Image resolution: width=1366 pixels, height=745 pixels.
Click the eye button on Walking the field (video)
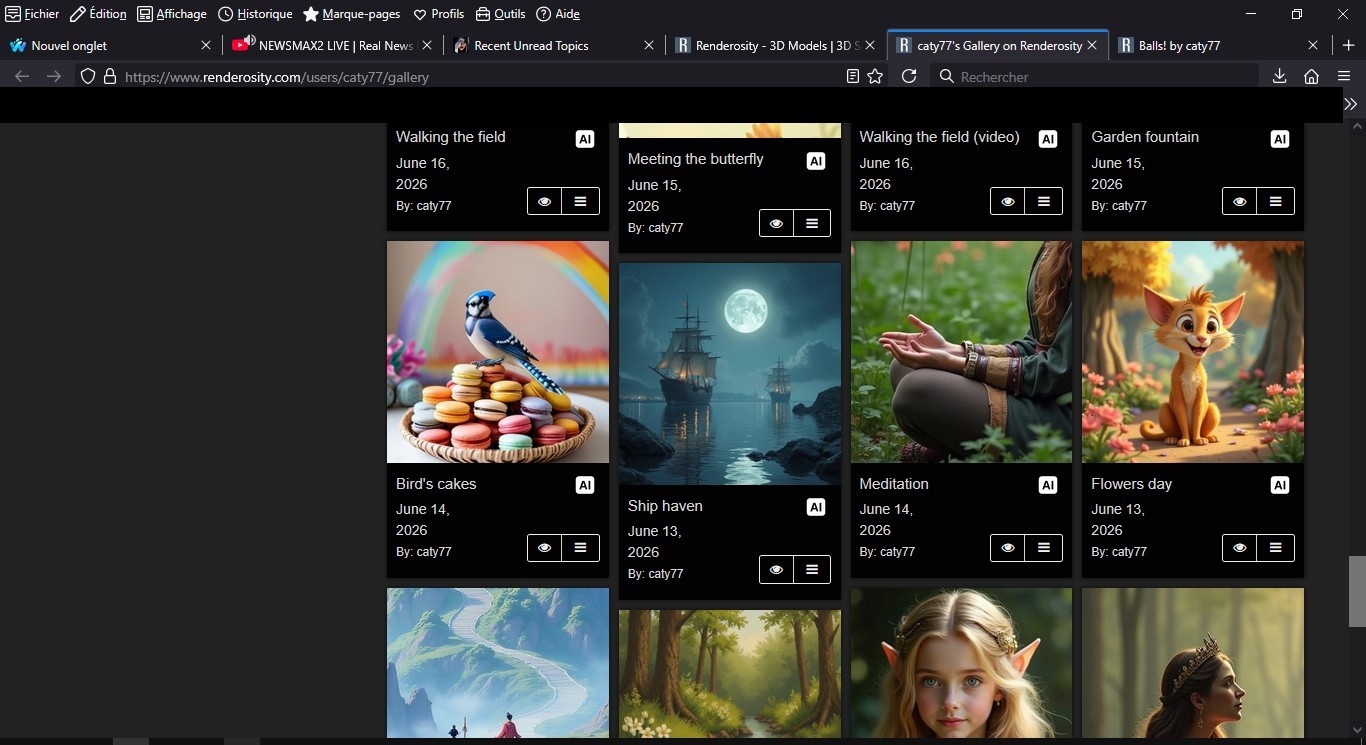tap(1008, 201)
